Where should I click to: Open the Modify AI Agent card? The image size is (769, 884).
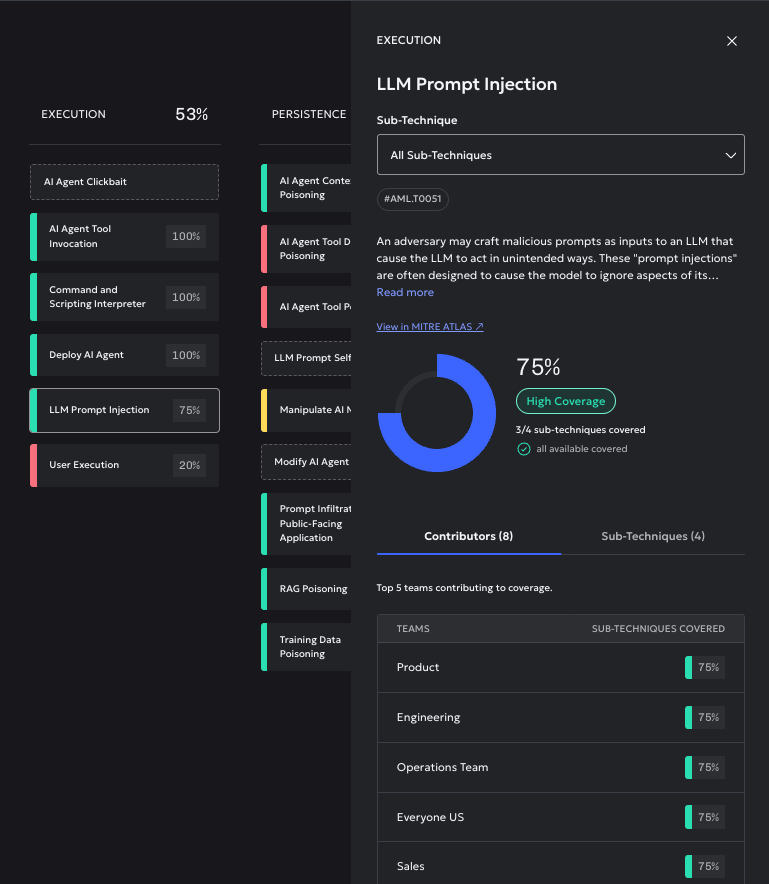(x=306, y=462)
